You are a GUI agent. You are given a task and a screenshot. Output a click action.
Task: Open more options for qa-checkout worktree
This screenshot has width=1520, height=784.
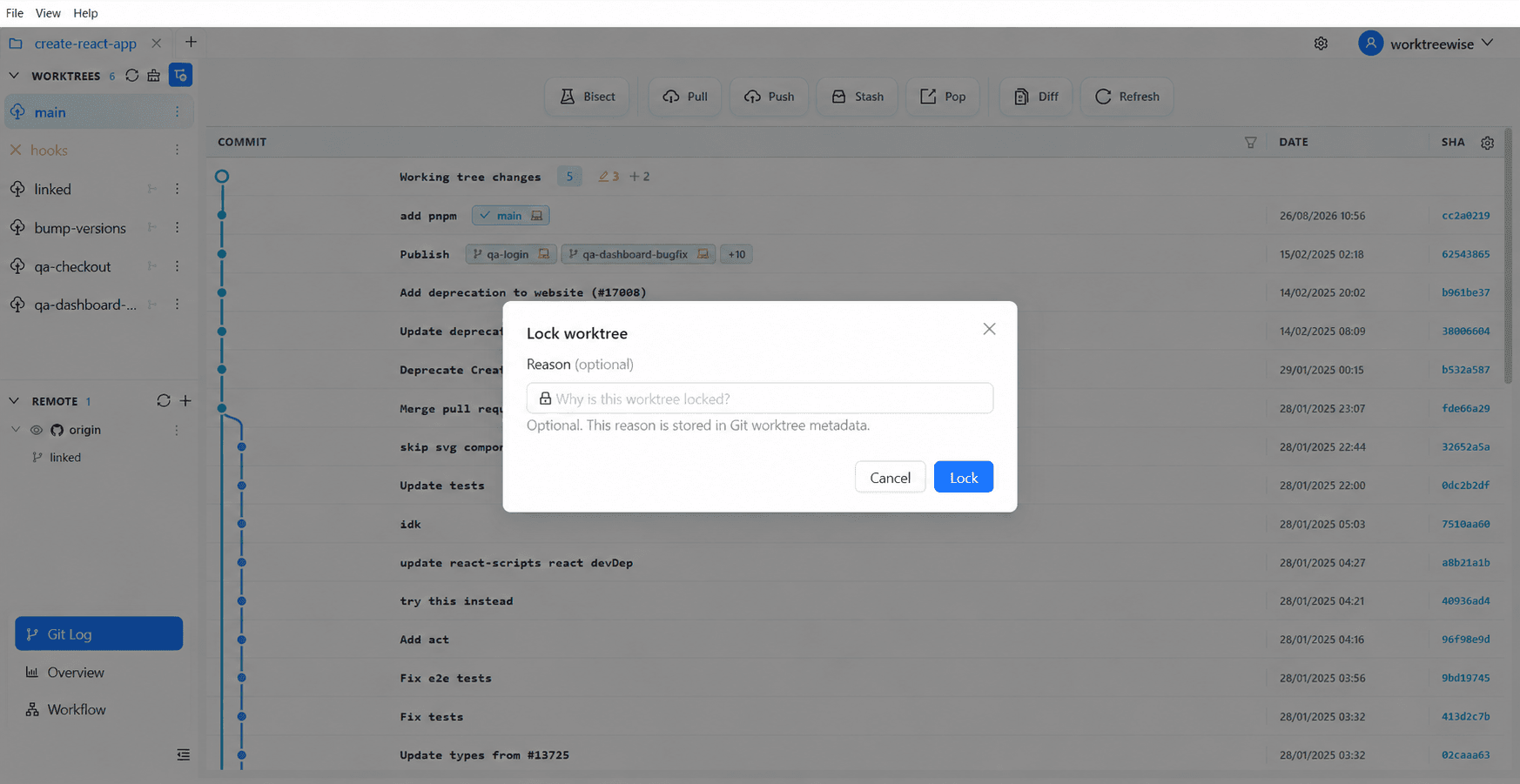177,266
